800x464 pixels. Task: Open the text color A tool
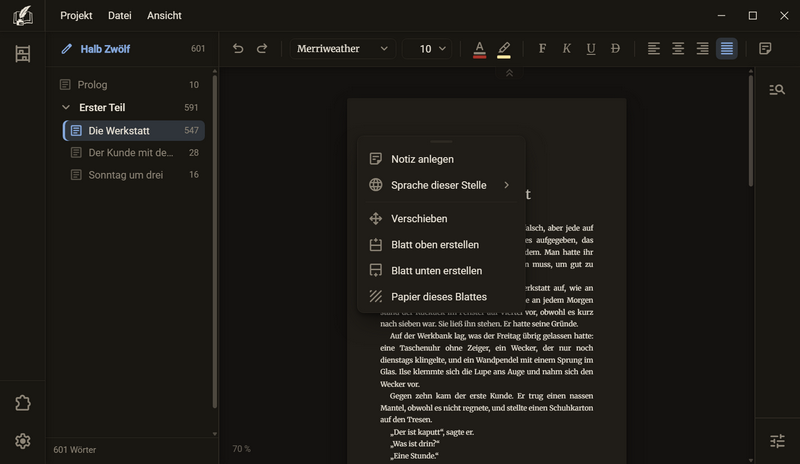coord(479,50)
